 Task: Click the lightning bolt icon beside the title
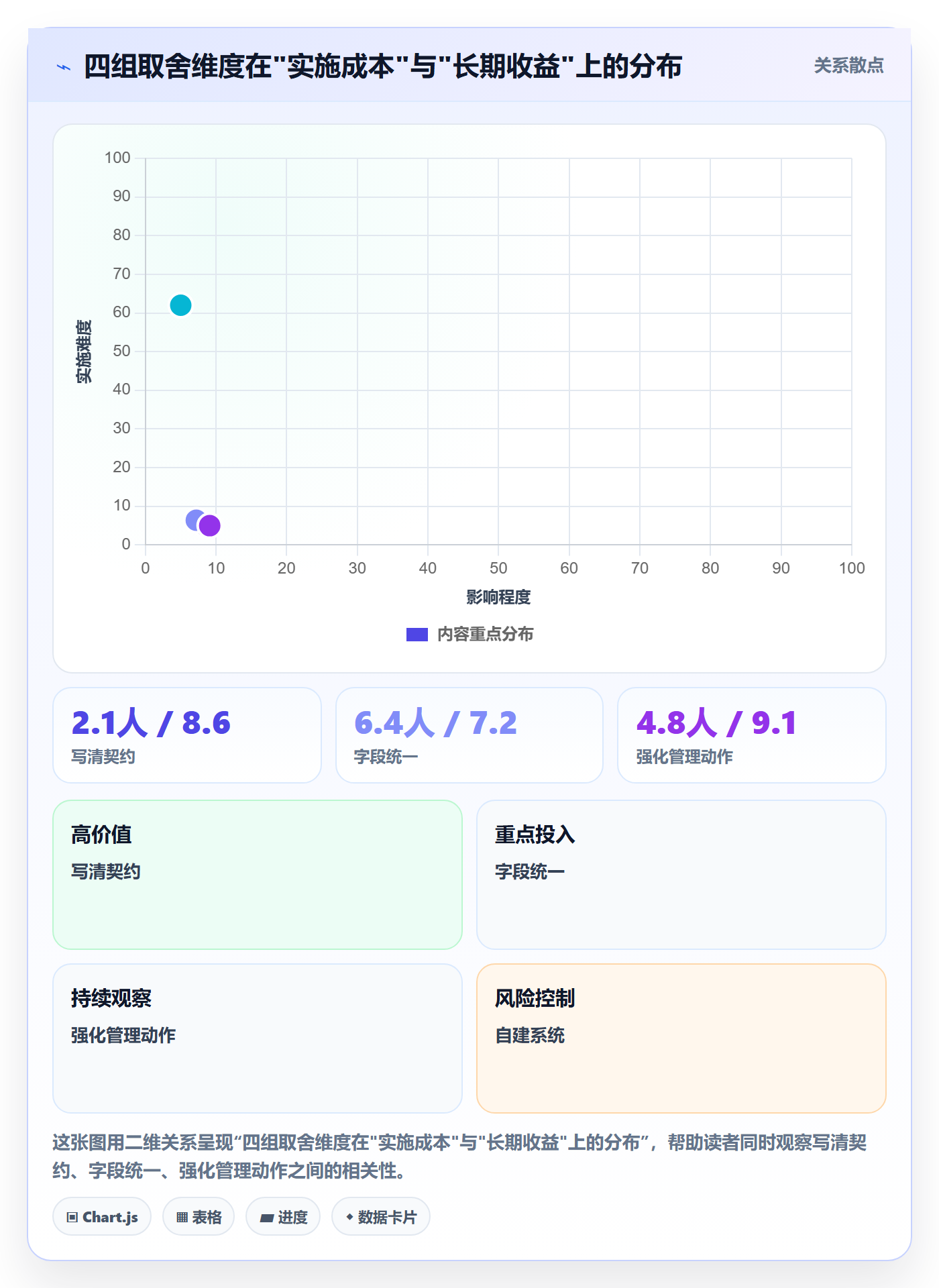64,67
